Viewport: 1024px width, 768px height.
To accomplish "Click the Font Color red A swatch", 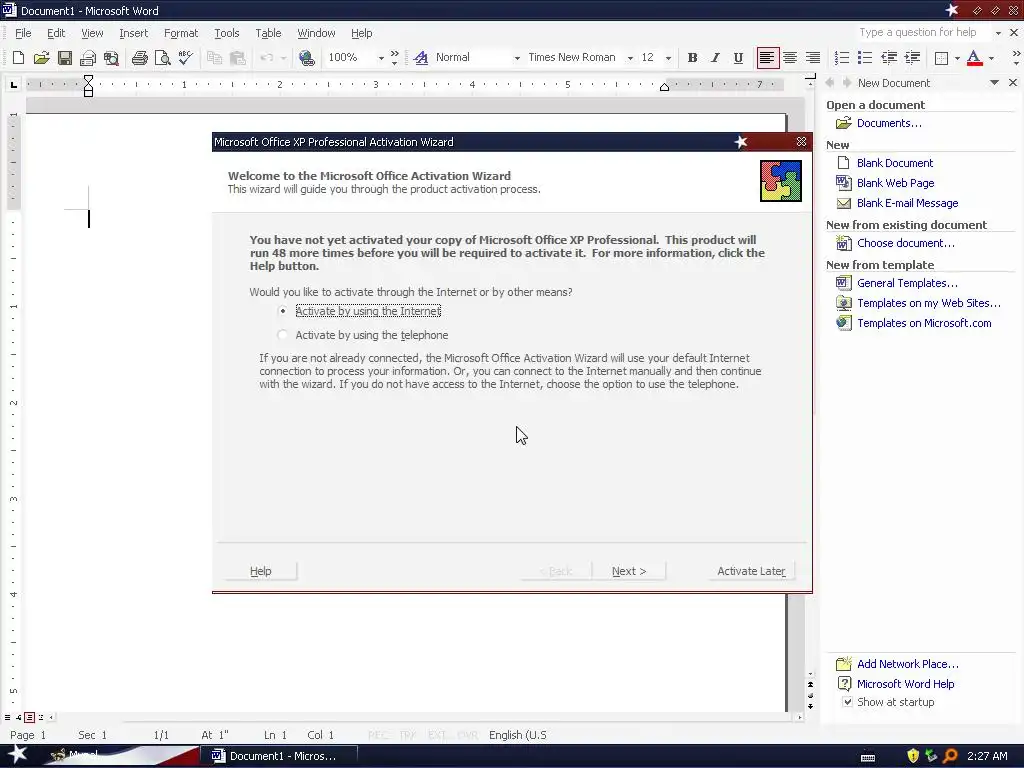I will coord(974,57).
